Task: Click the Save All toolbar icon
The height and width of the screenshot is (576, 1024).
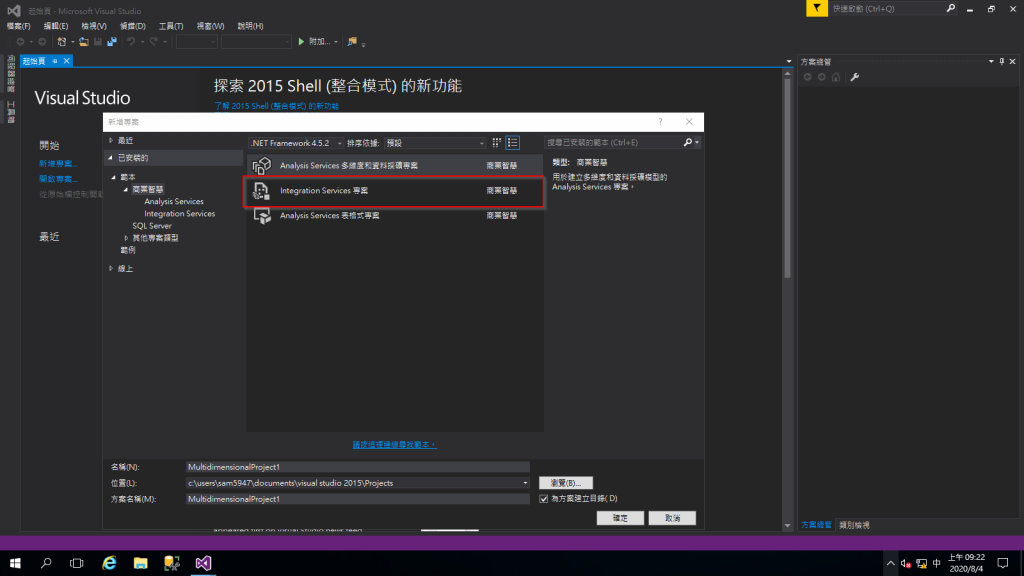Action: pyautogui.click(x=112, y=42)
